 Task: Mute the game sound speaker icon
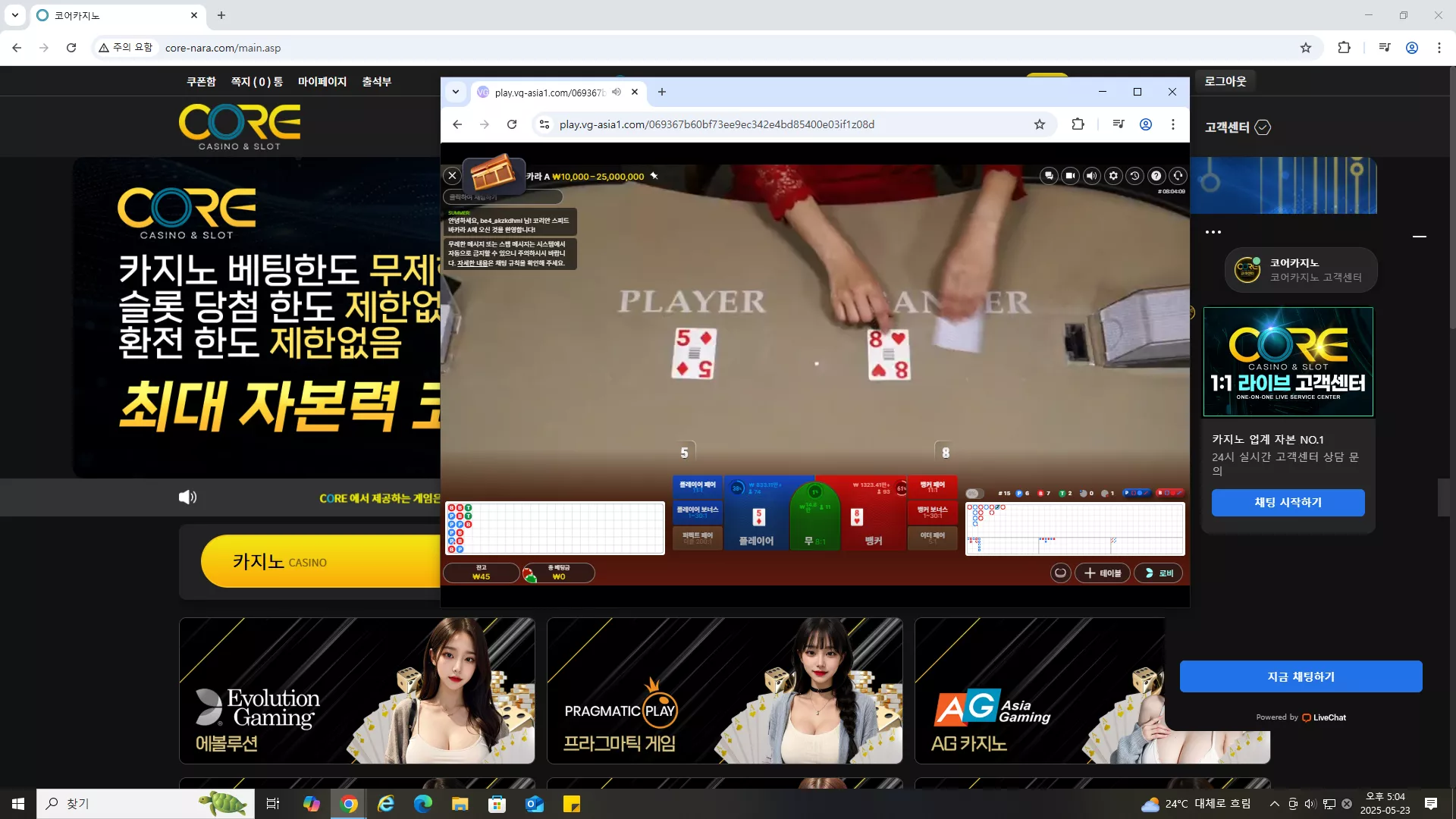click(1091, 176)
